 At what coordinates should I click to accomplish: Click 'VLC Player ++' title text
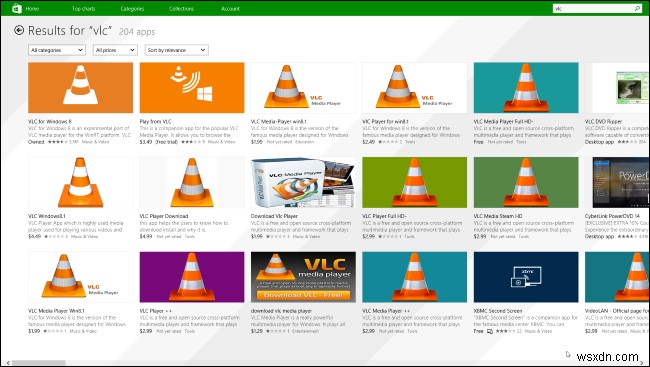pyautogui.click(x=155, y=311)
